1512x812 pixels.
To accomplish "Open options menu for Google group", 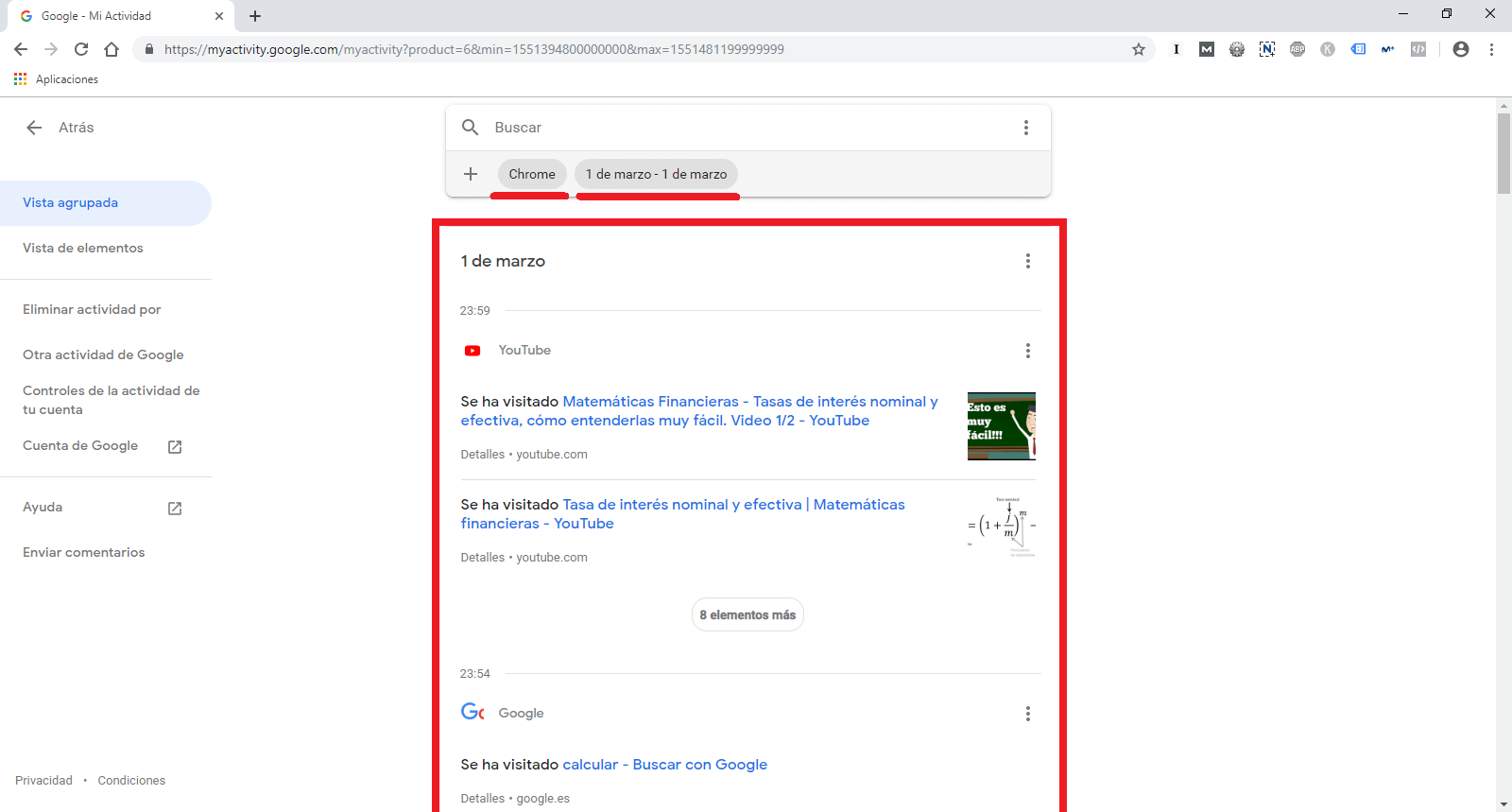I will [1028, 714].
